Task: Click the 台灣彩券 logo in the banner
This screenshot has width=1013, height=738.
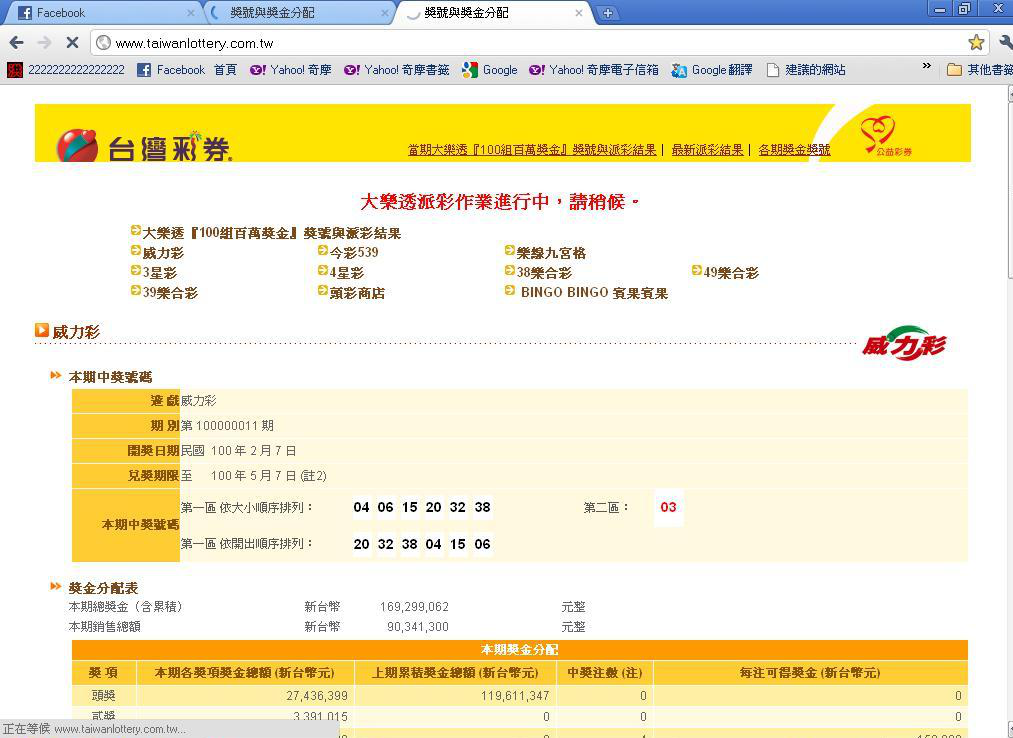Action: click(x=145, y=146)
